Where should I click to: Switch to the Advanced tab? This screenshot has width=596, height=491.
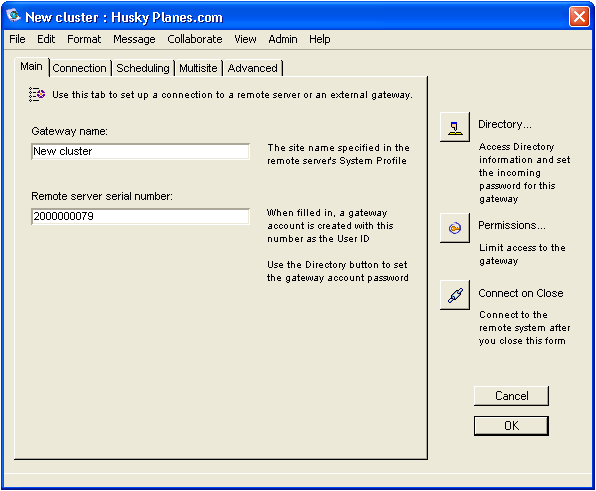click(x=253, y=68)
